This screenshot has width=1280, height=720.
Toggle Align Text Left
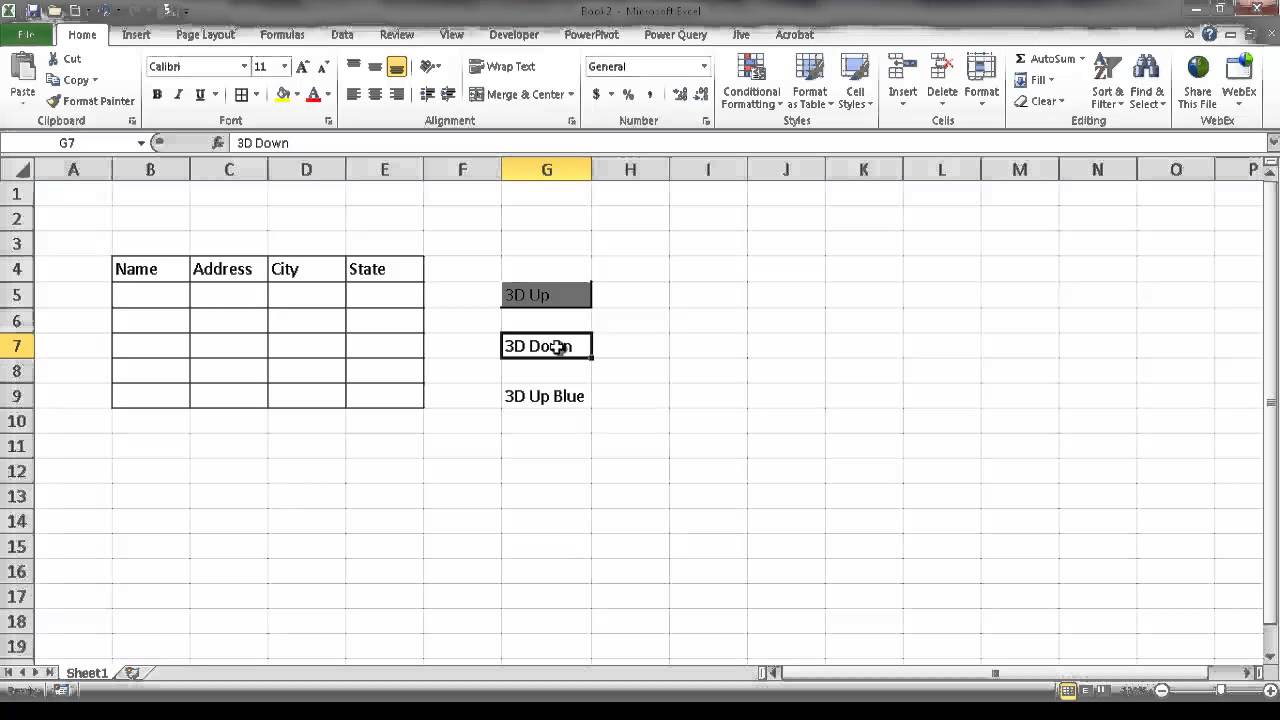pos(354,95)
